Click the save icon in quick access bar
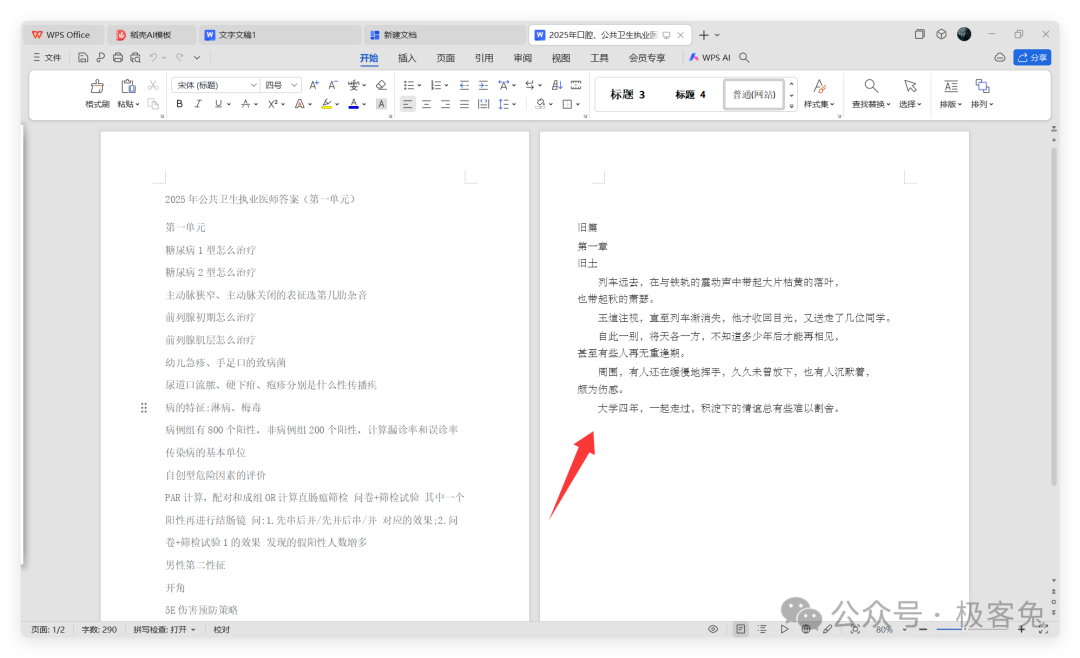1080x658 pixels. point(83,58)
